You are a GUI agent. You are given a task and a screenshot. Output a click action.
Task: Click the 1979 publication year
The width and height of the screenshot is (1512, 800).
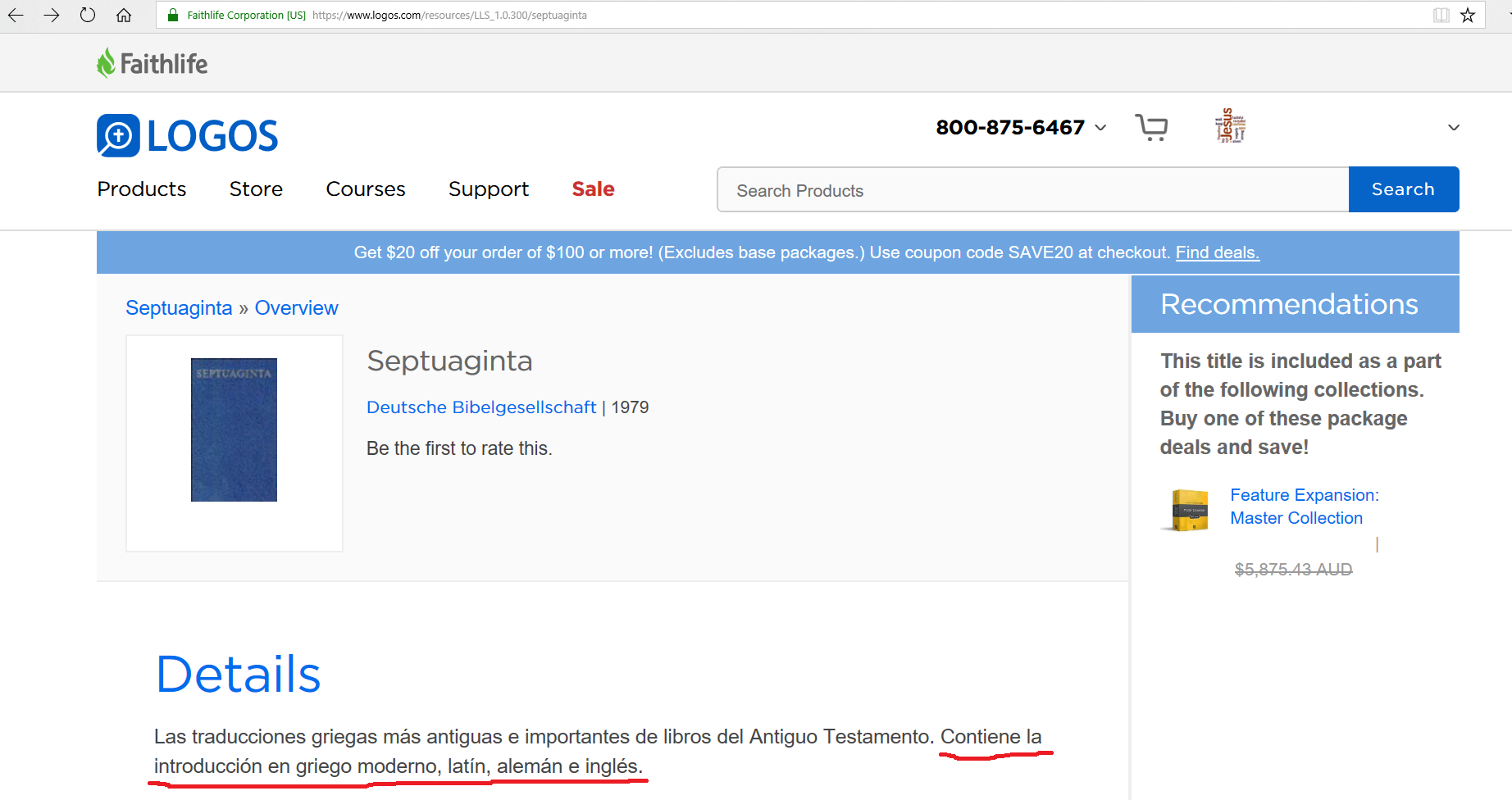630,407
